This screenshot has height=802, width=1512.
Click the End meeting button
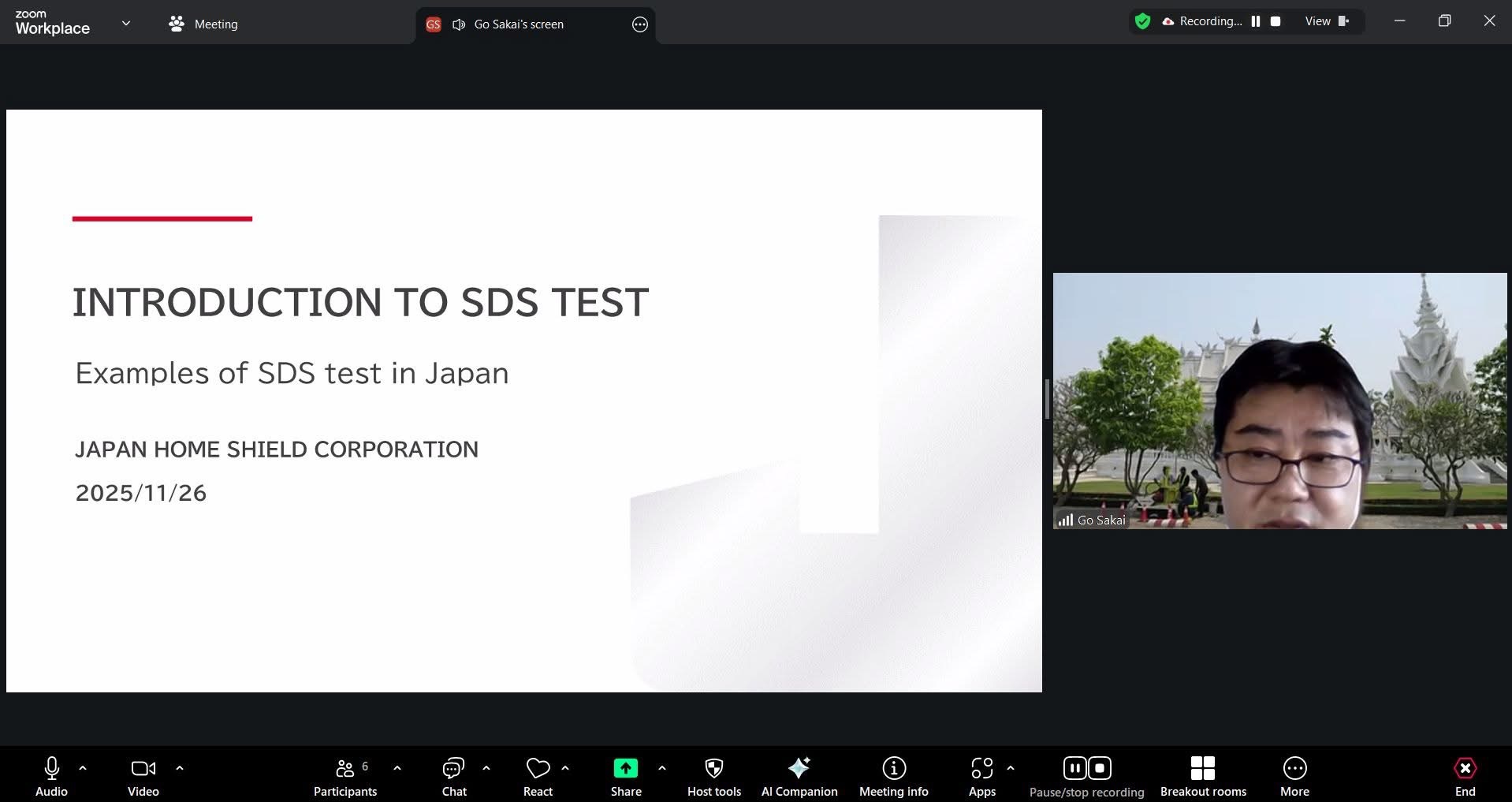[x=1464, y=777]
